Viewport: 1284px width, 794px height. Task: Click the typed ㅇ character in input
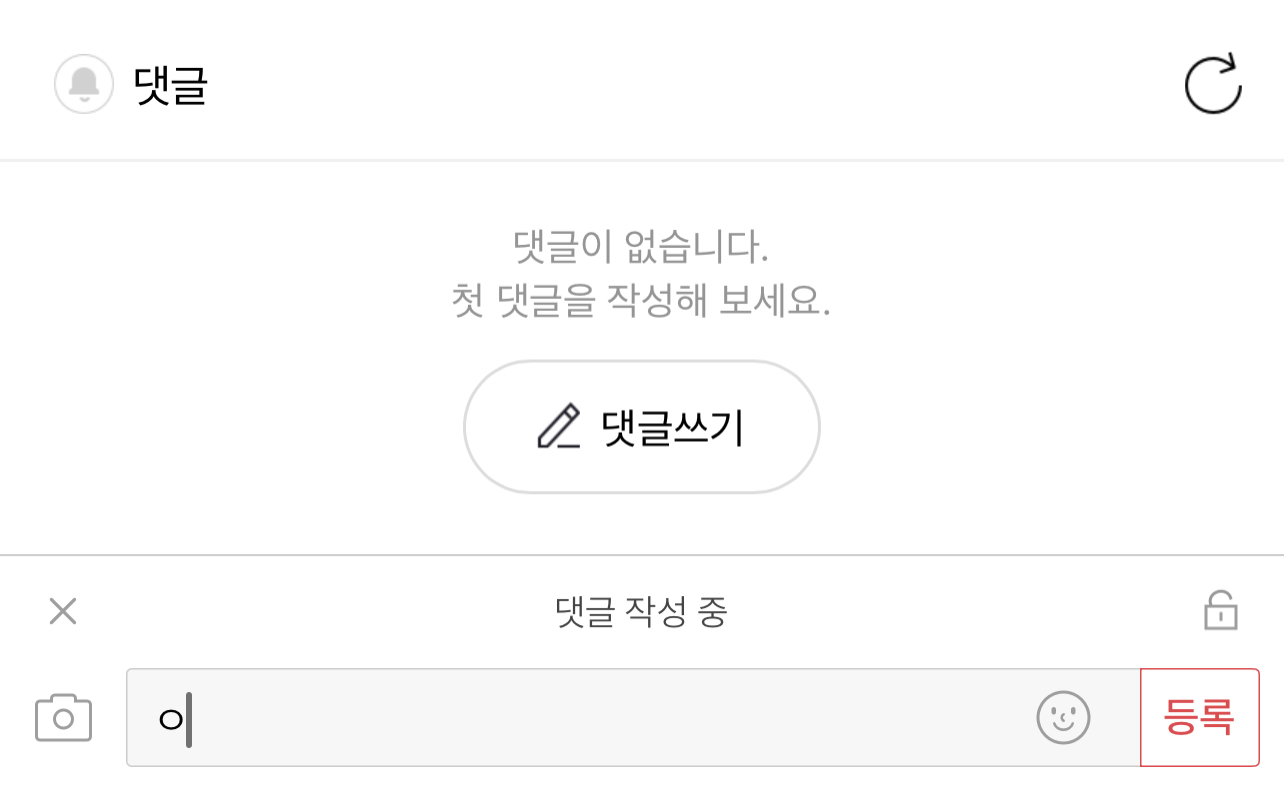click(171, 719)
